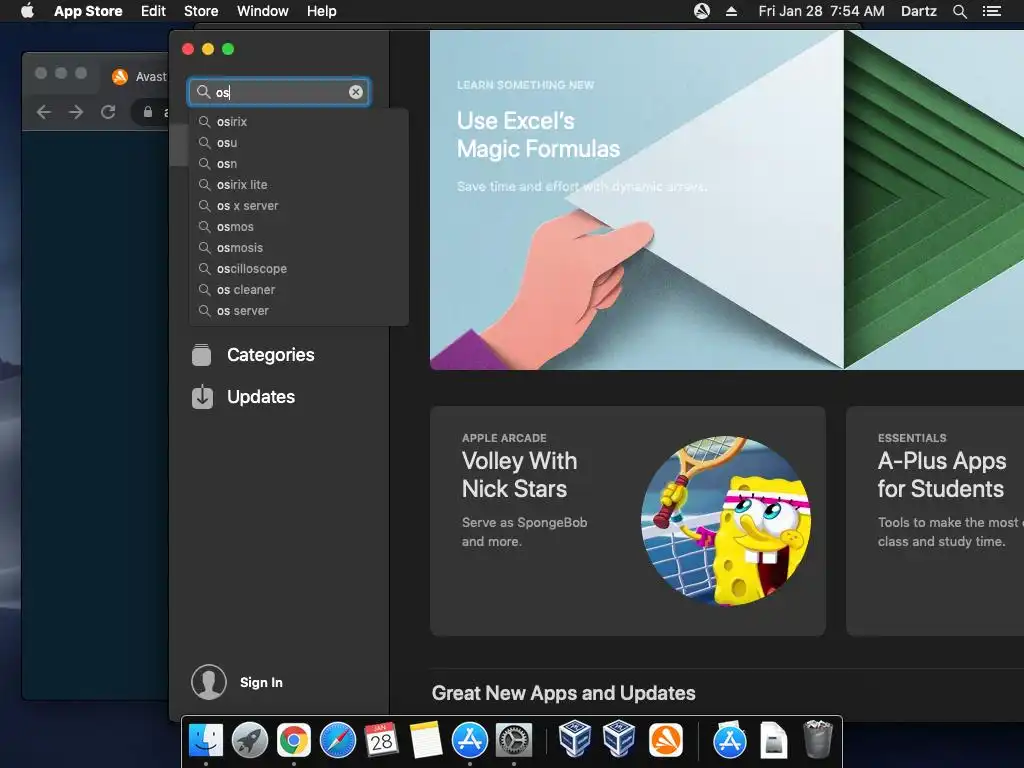Open A-Plus Apps for Students card
This screenshot has height=768, width=1024.
(935, 521)
